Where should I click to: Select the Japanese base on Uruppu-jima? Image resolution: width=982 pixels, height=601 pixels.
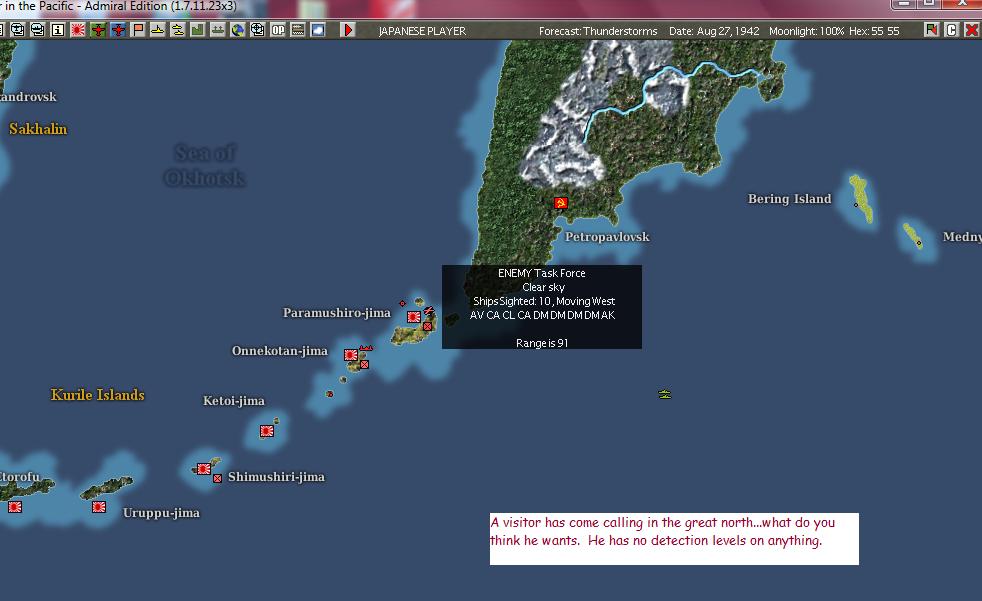99,506
